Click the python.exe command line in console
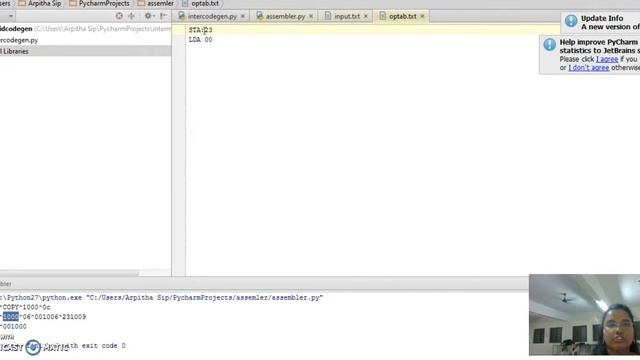The width and height of the screenshot is (640, 360). click(x=162, y=298)
